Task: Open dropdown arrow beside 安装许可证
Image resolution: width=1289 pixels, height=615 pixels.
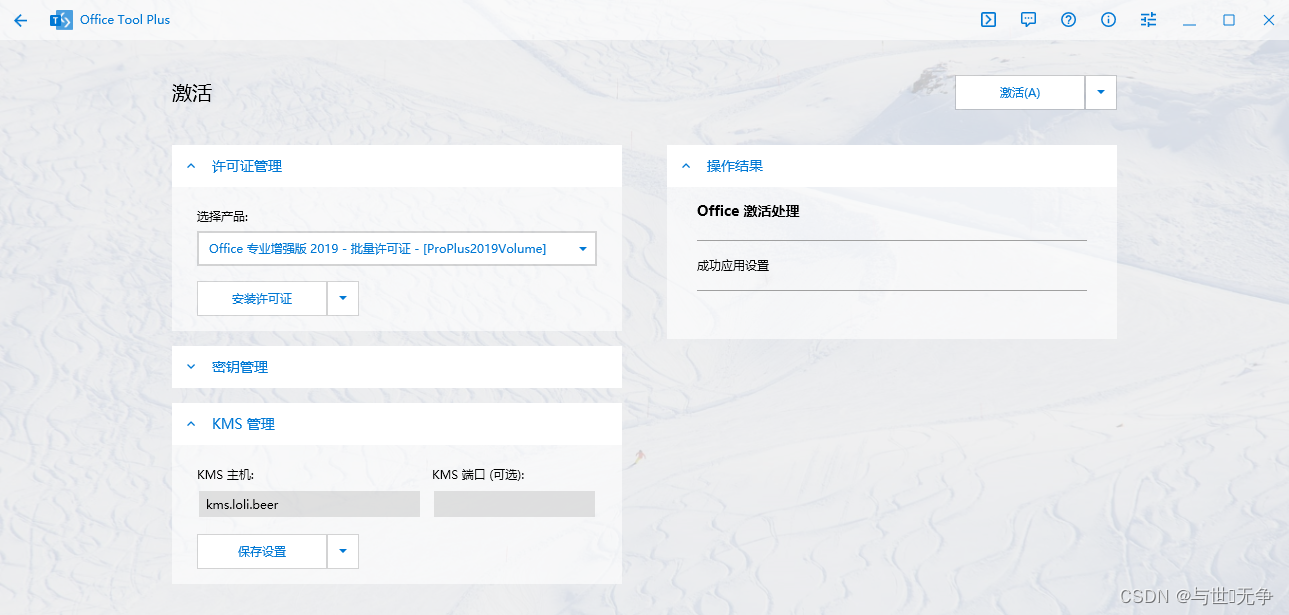Action: coord(343,298)
